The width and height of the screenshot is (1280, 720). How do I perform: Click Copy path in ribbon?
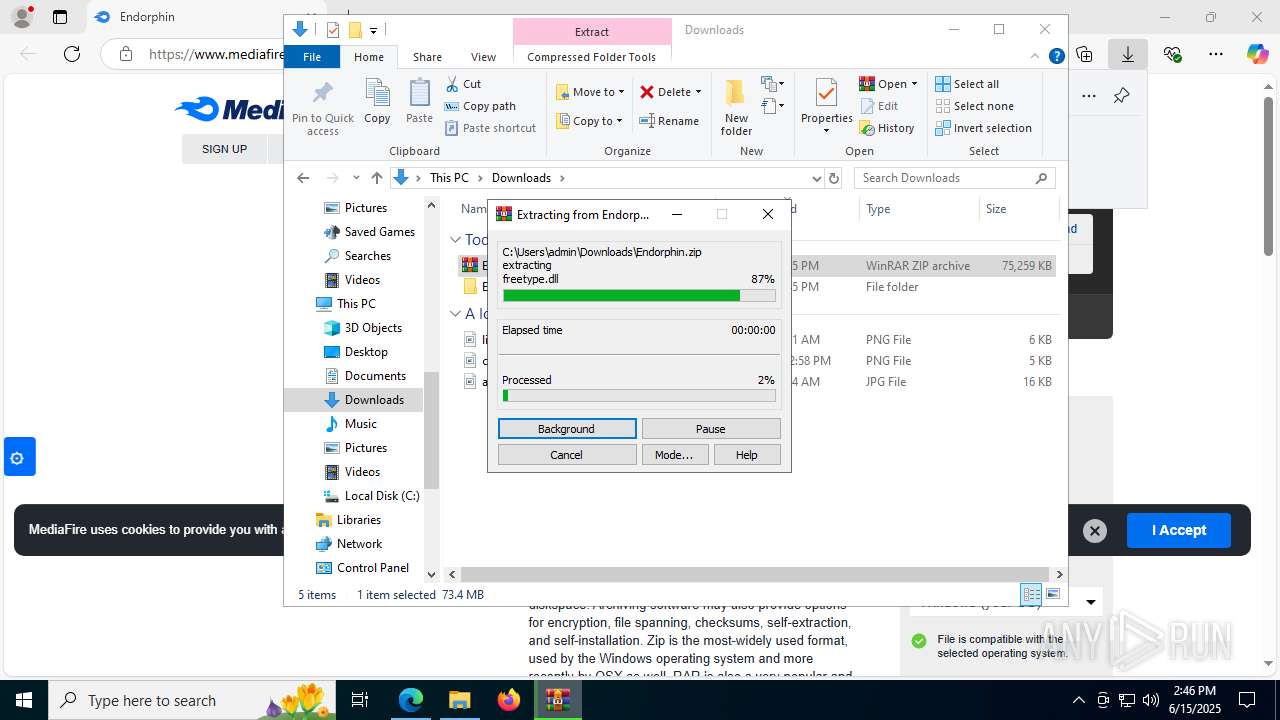pyautogui.click(x=480, y=106)
